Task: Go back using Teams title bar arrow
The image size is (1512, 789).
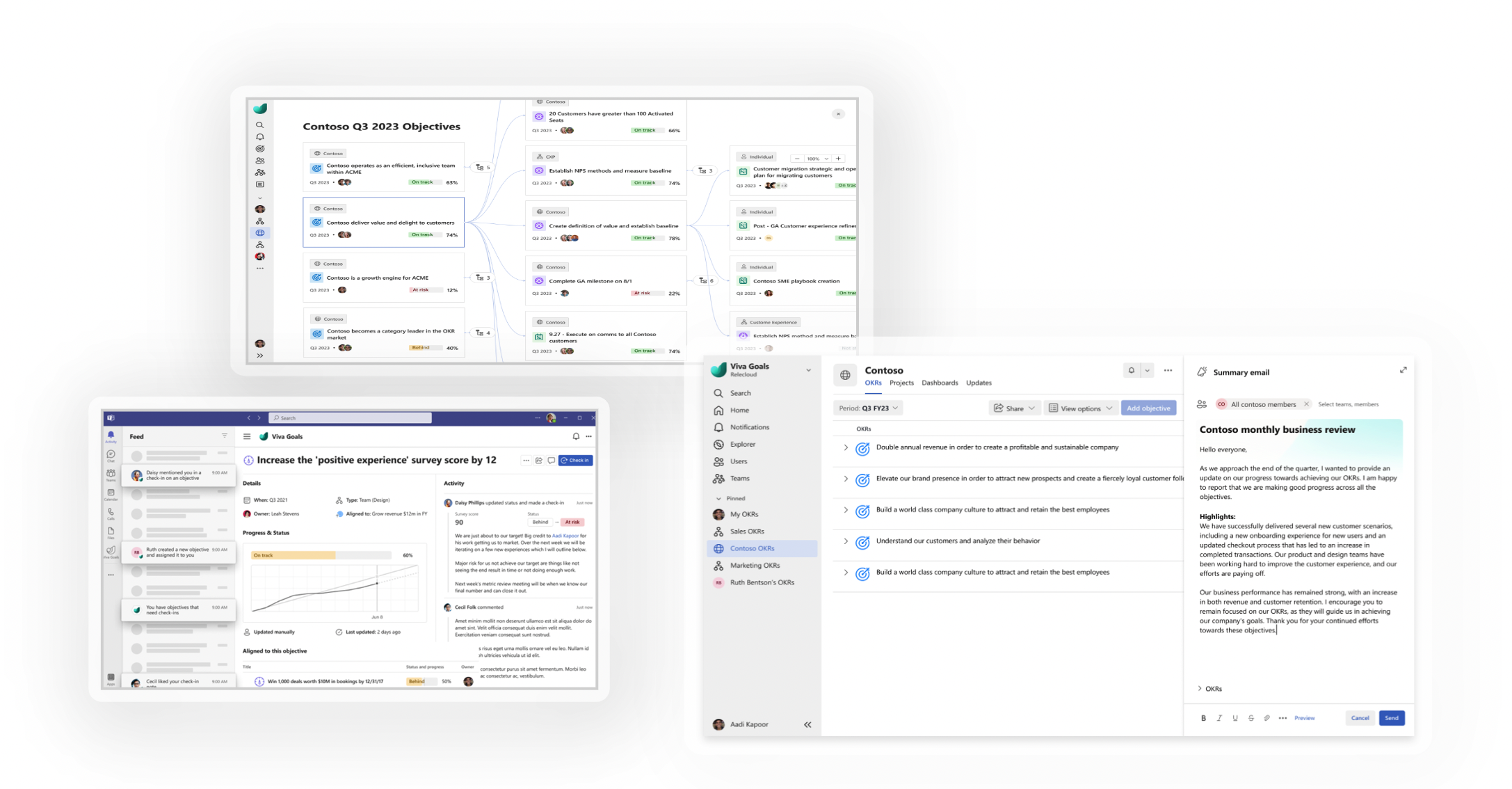Action: pyautogui.click(x=249, y=418)
